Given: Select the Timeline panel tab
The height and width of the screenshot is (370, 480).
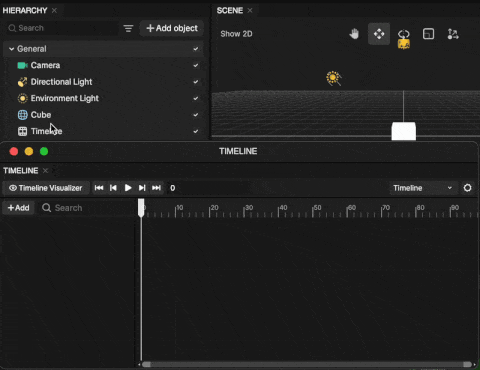Looking at the screenshot, I should pos(21,171).
